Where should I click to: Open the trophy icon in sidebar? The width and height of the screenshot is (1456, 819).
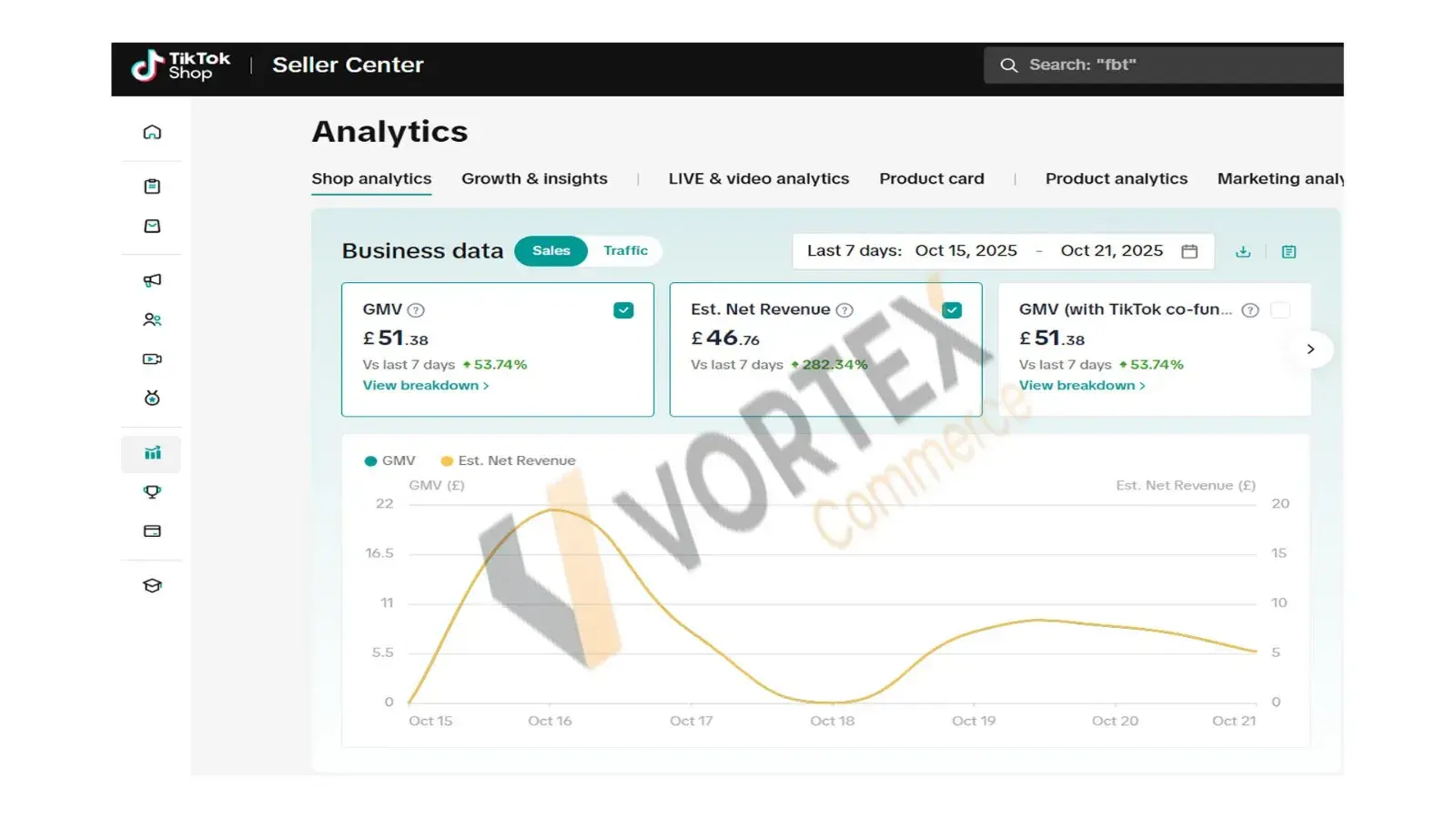point(152,492)
